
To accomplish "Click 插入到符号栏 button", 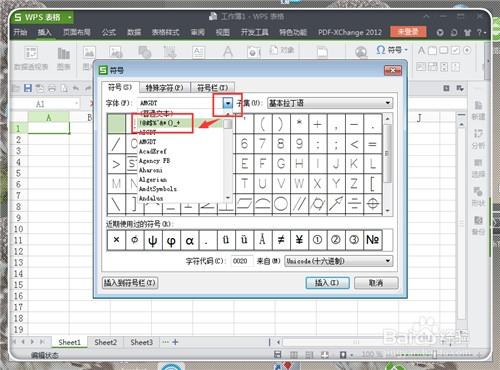I will (x=130, y=283).
